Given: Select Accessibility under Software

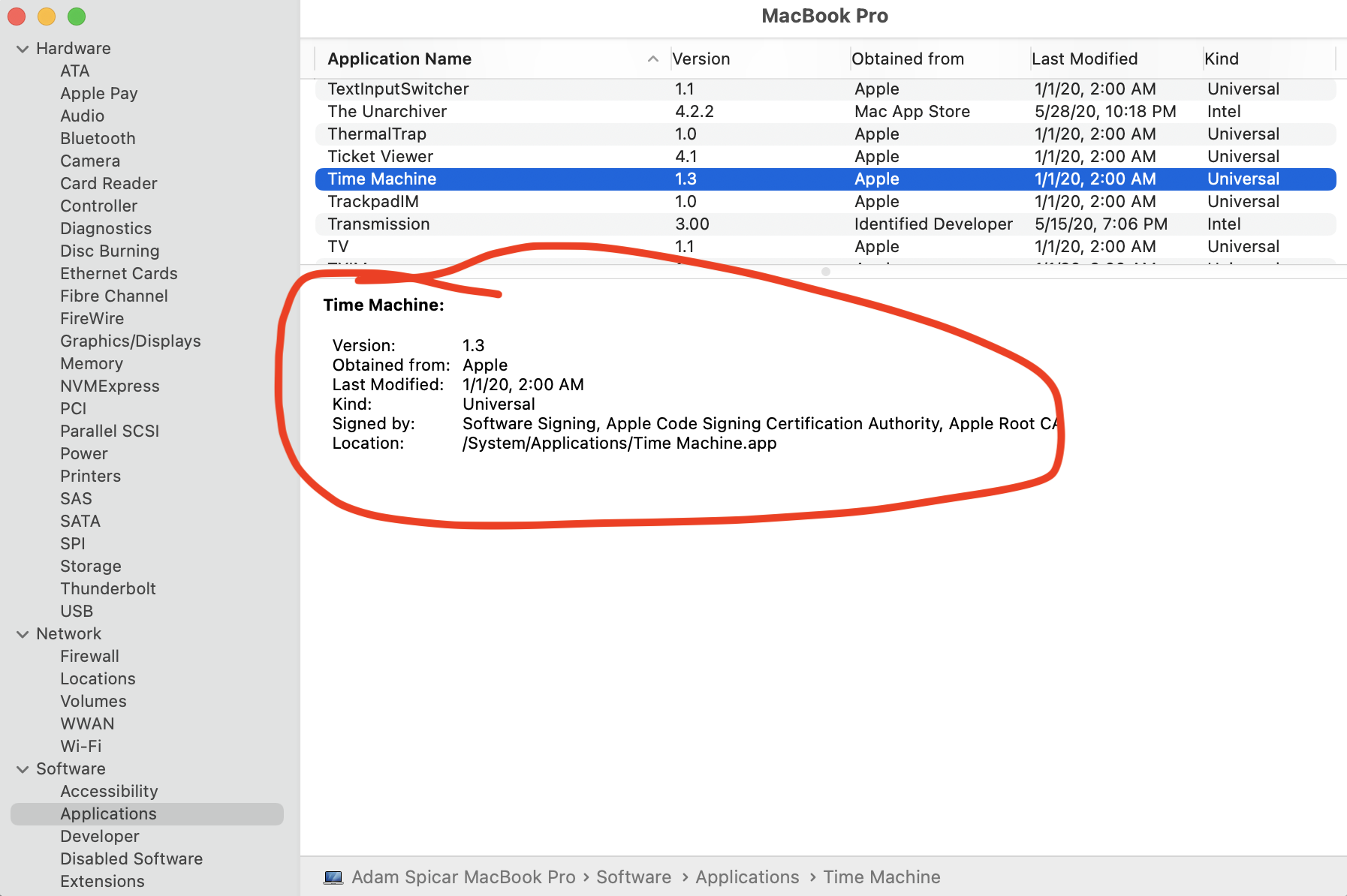Looking at the screenshot, I should point(110,791).
